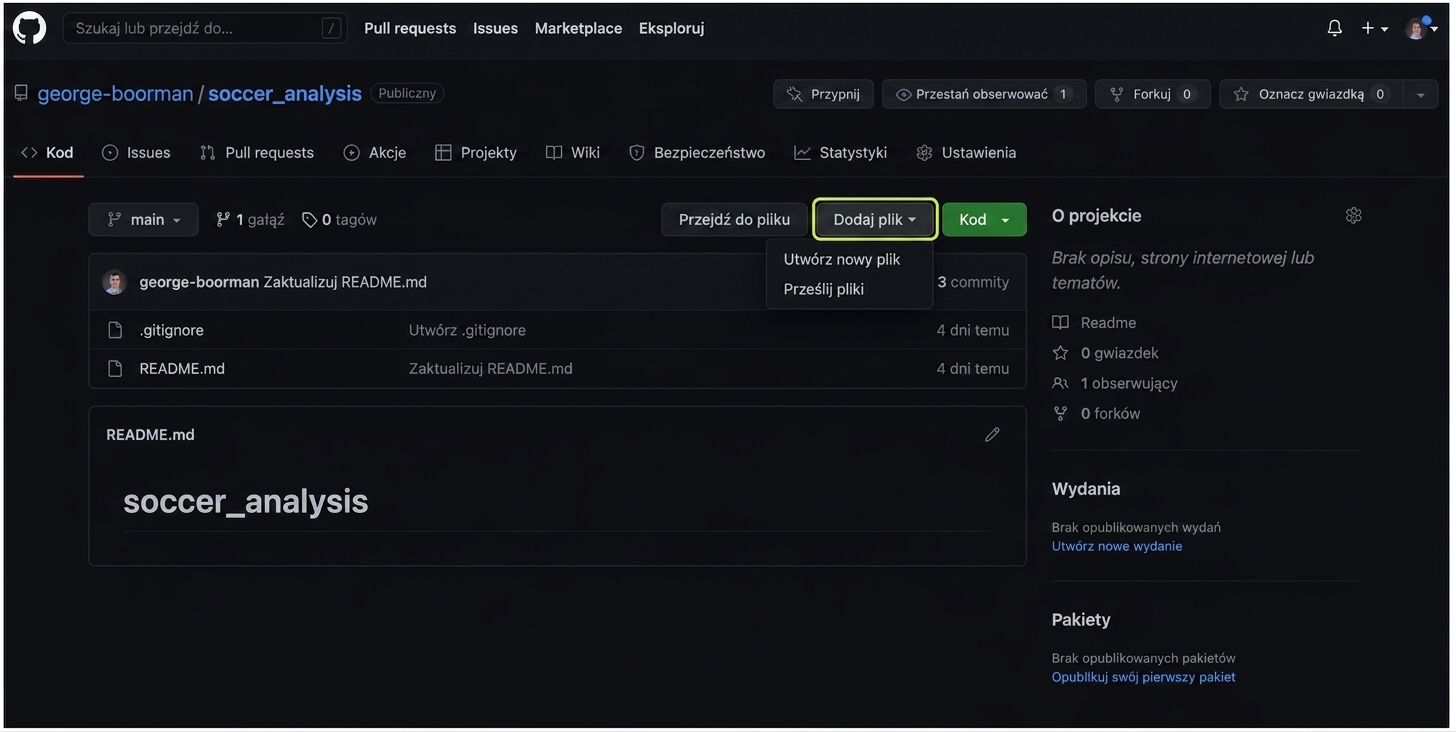Screen dimensions: 1456x732
Task: Switch to the Wiki tab
Action: pyautogui.click(x=573, y=152)
